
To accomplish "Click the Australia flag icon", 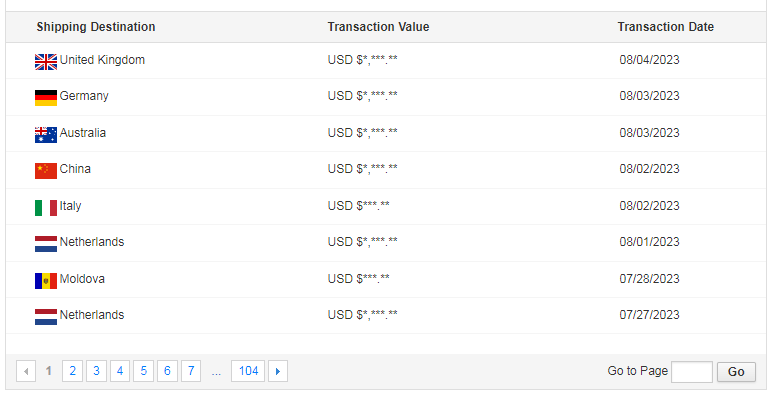I will [46, 135].
